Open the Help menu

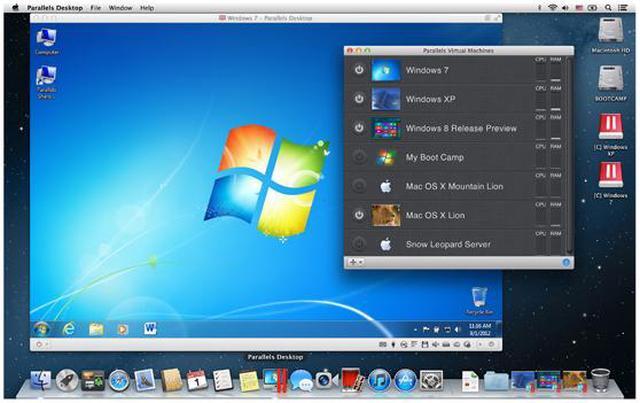click(147, 8)
